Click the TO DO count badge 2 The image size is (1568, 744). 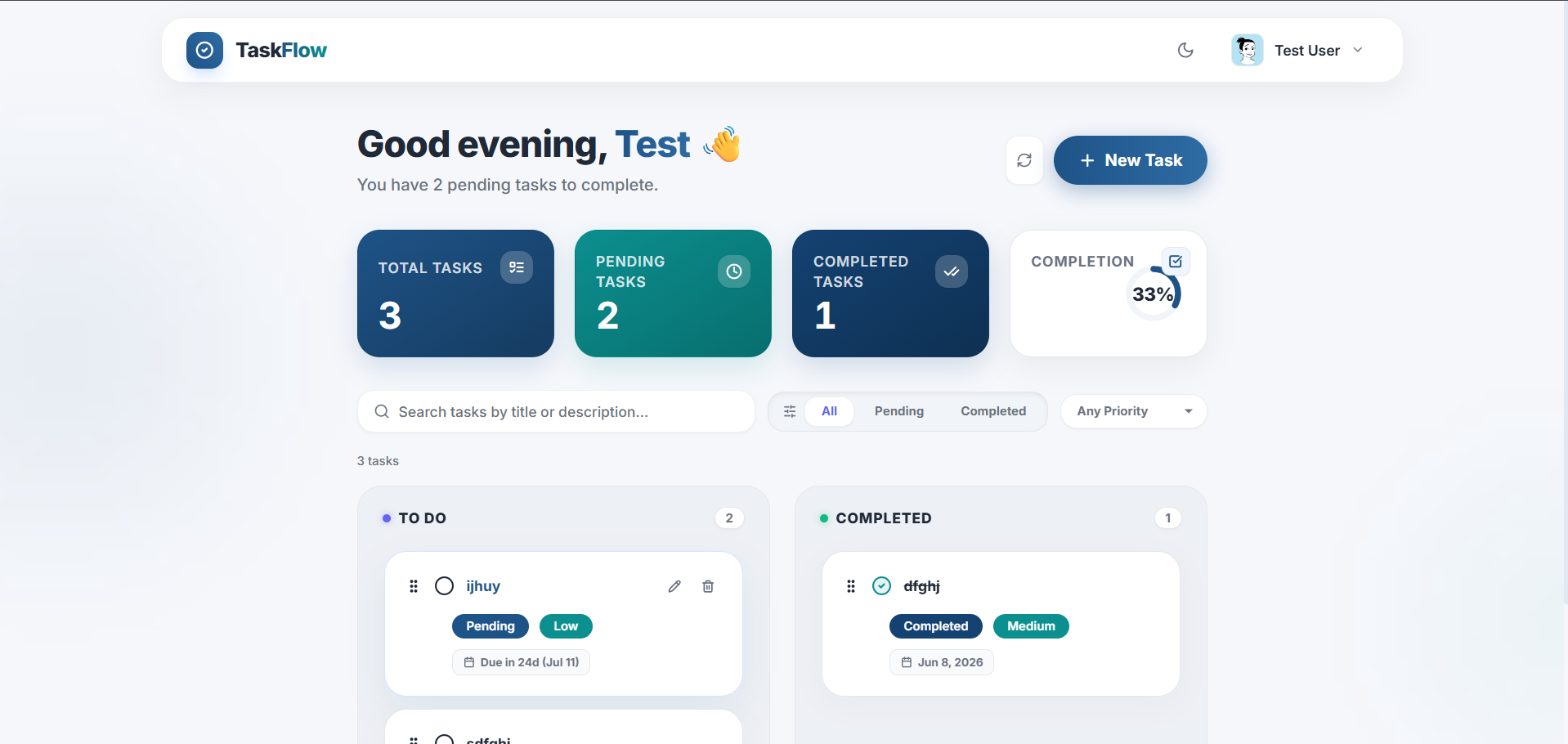coord(729,518)
